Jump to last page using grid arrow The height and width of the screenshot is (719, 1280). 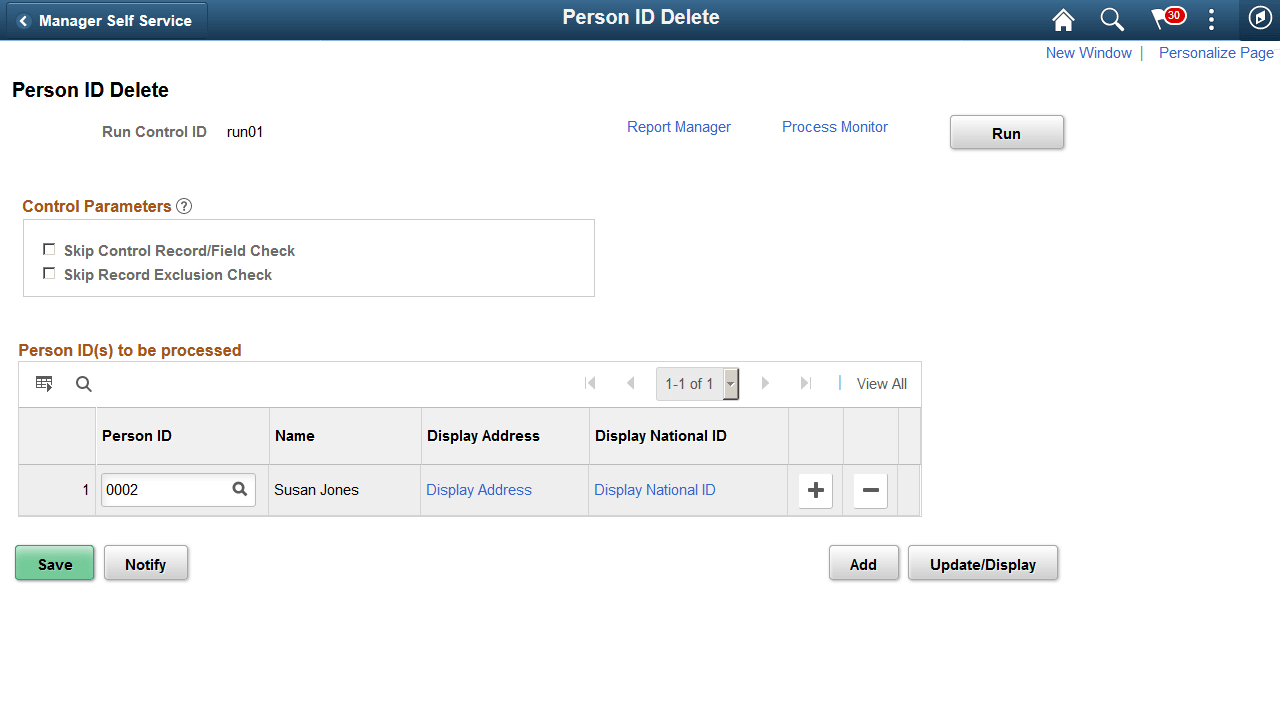pyautogui.click(x=805, y=383)
